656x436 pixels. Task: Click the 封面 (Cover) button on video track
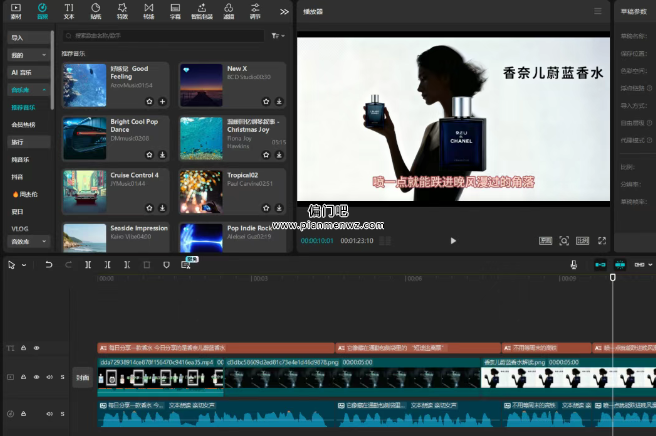coord(83,378)
